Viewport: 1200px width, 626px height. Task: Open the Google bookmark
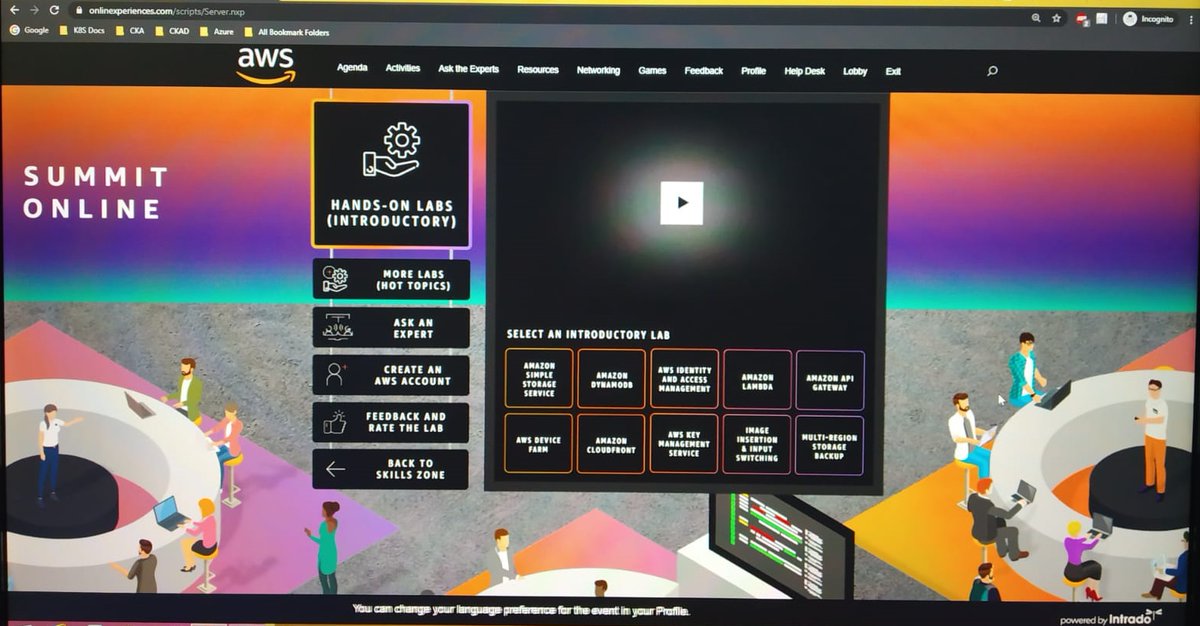click(x=29, y=31)
